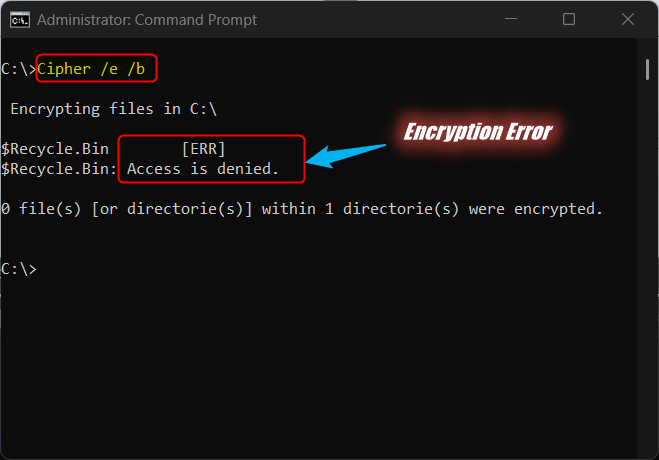Click the [ERR] status text
Screen dimensions: 659x460
(x=203, y=149)
